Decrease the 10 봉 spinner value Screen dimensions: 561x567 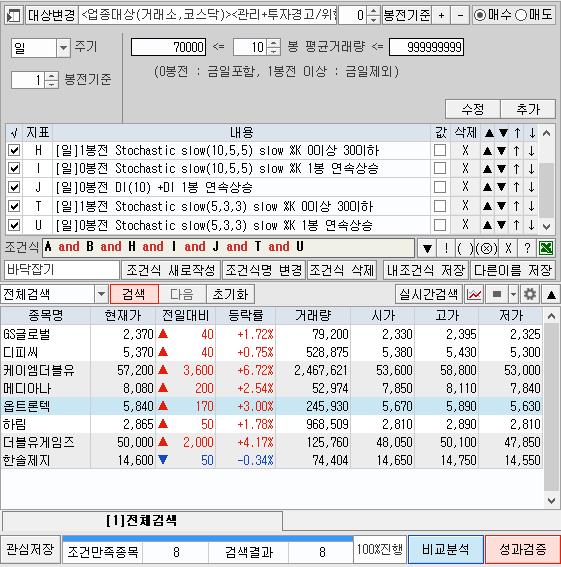274,51
